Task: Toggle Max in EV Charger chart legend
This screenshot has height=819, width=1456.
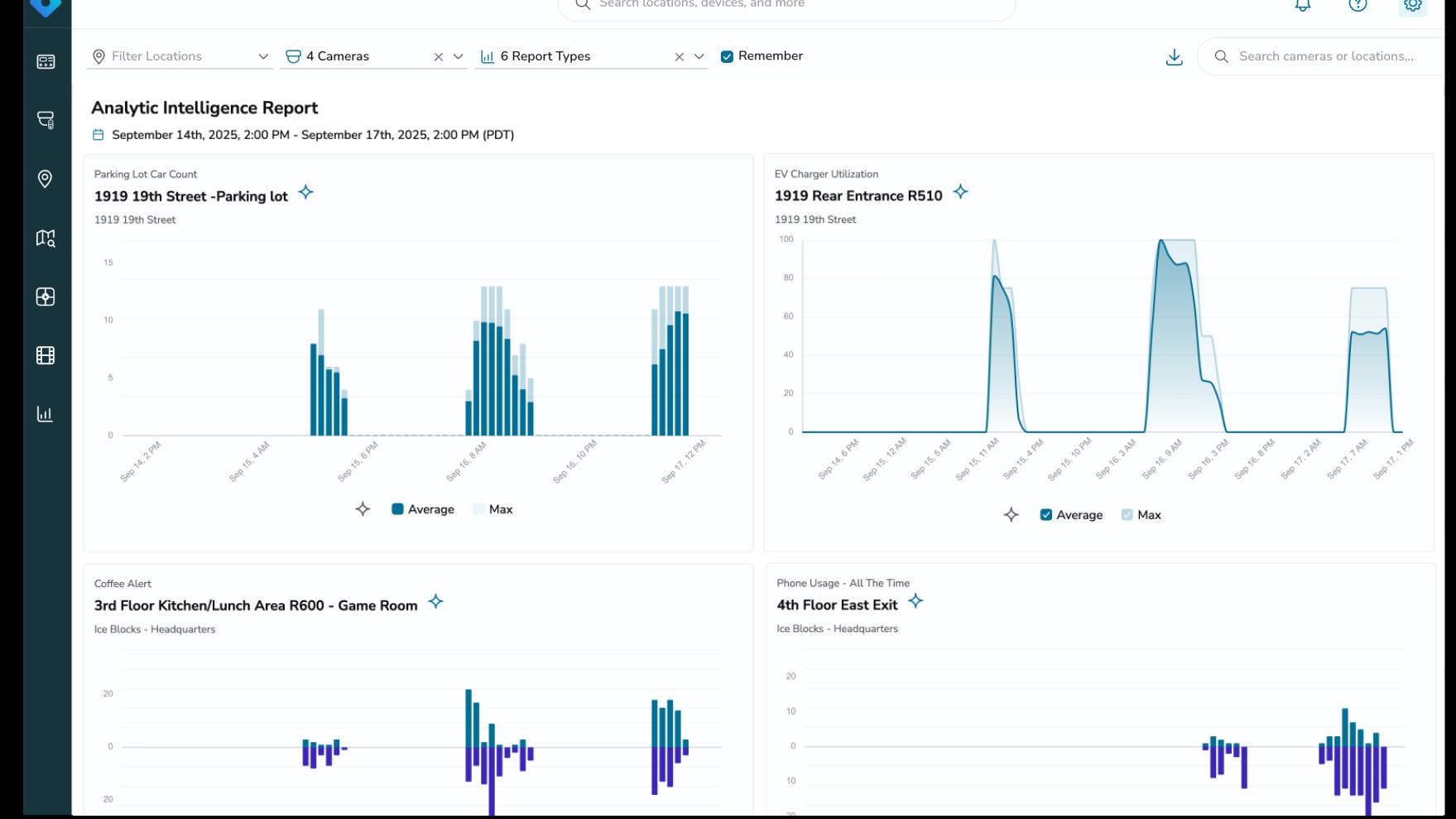Action: point(1127,514)
